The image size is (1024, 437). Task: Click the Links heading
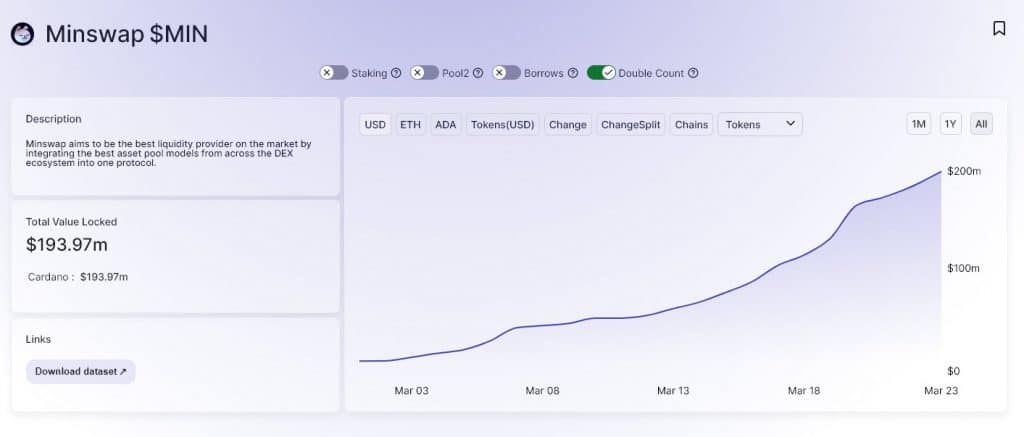pyautogui.click(x=38, y=339)
